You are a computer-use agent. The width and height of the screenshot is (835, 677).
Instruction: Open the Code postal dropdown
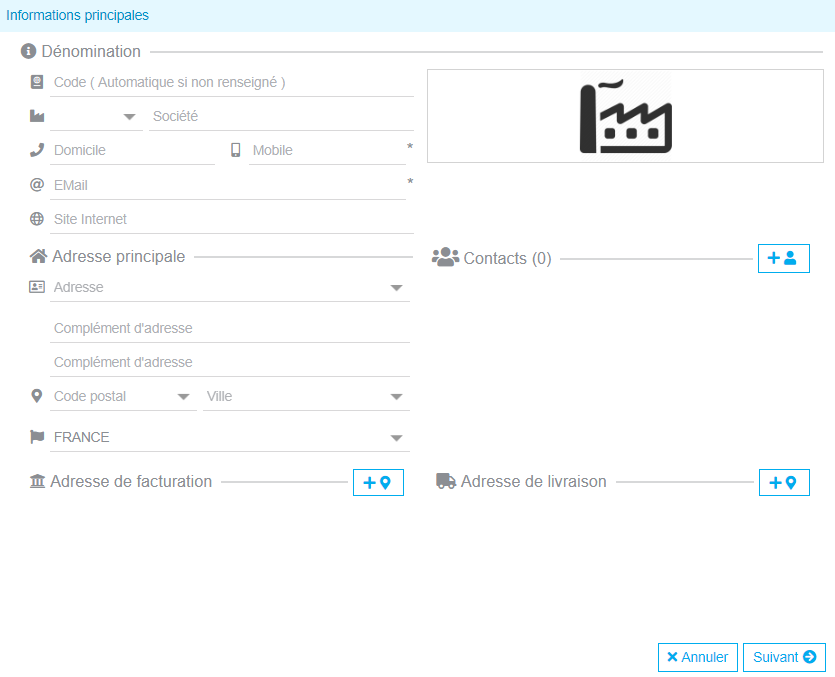[x=183, y=397]
